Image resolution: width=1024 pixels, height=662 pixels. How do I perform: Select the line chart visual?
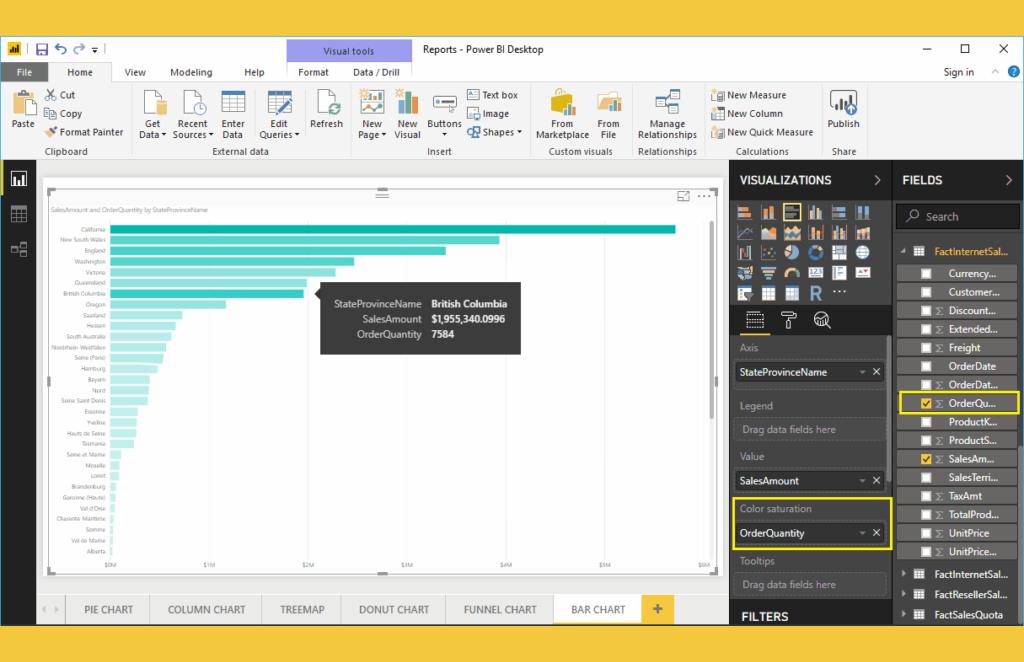click(x=744, y=232)
